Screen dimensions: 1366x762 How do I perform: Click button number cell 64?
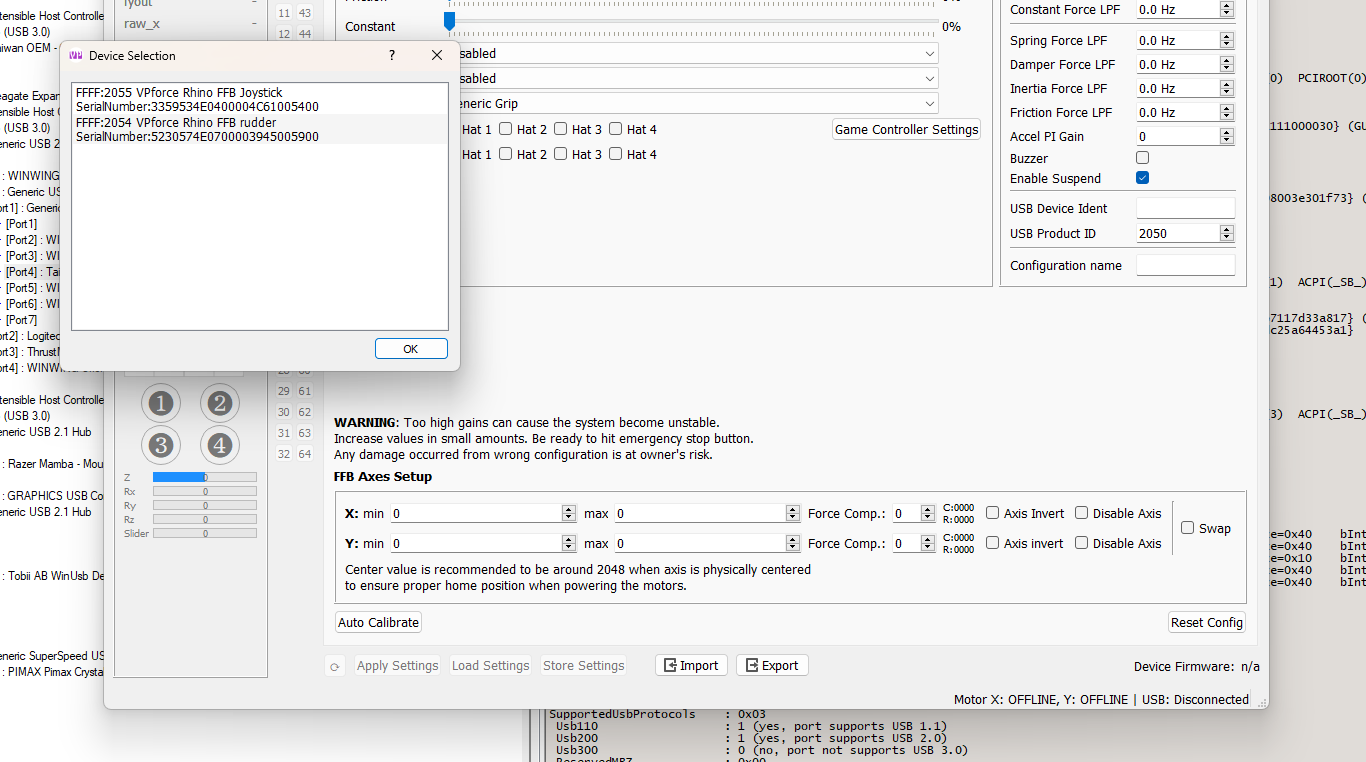coord(305,454)
